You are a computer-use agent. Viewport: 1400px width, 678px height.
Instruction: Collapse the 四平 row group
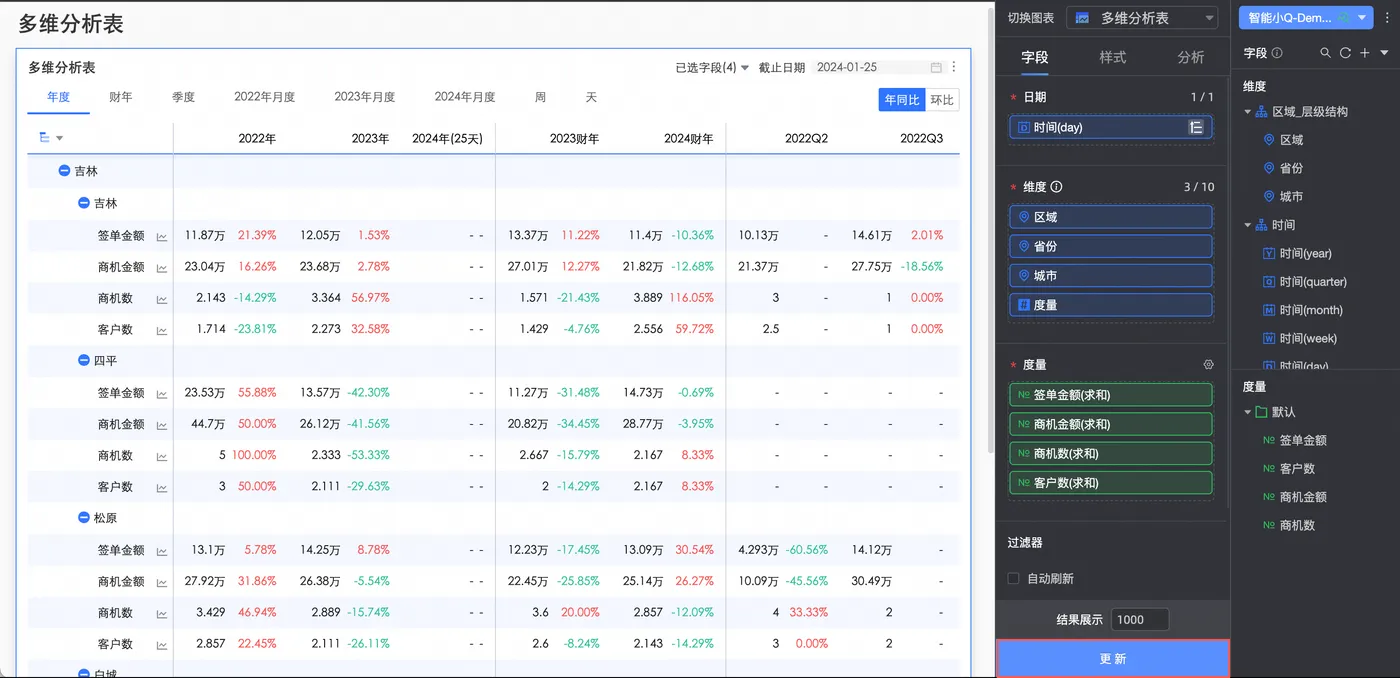pos(84,361)
